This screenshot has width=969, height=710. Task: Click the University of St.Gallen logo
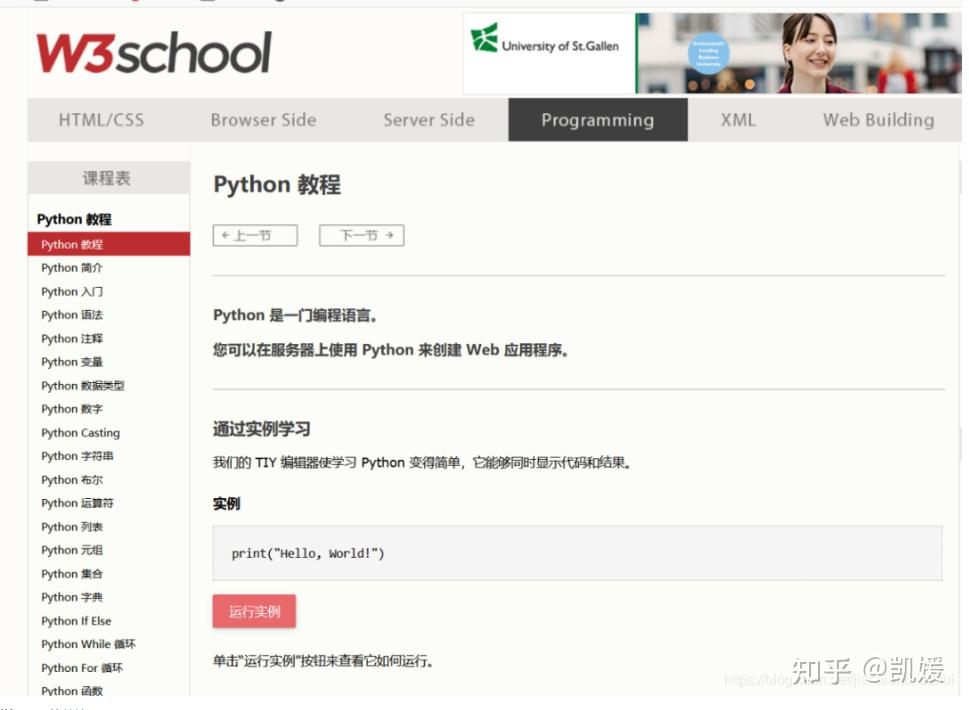[547, 45]
